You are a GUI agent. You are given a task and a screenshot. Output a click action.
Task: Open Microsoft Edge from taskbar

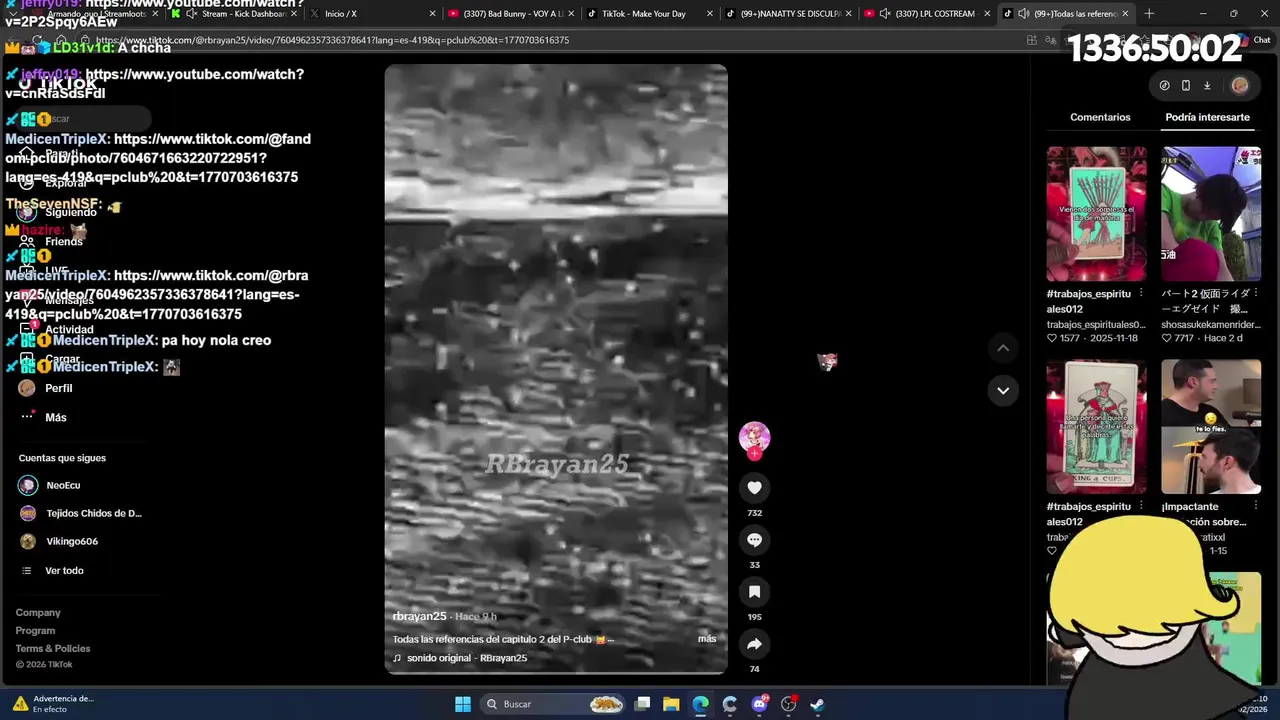click(700, 704)
